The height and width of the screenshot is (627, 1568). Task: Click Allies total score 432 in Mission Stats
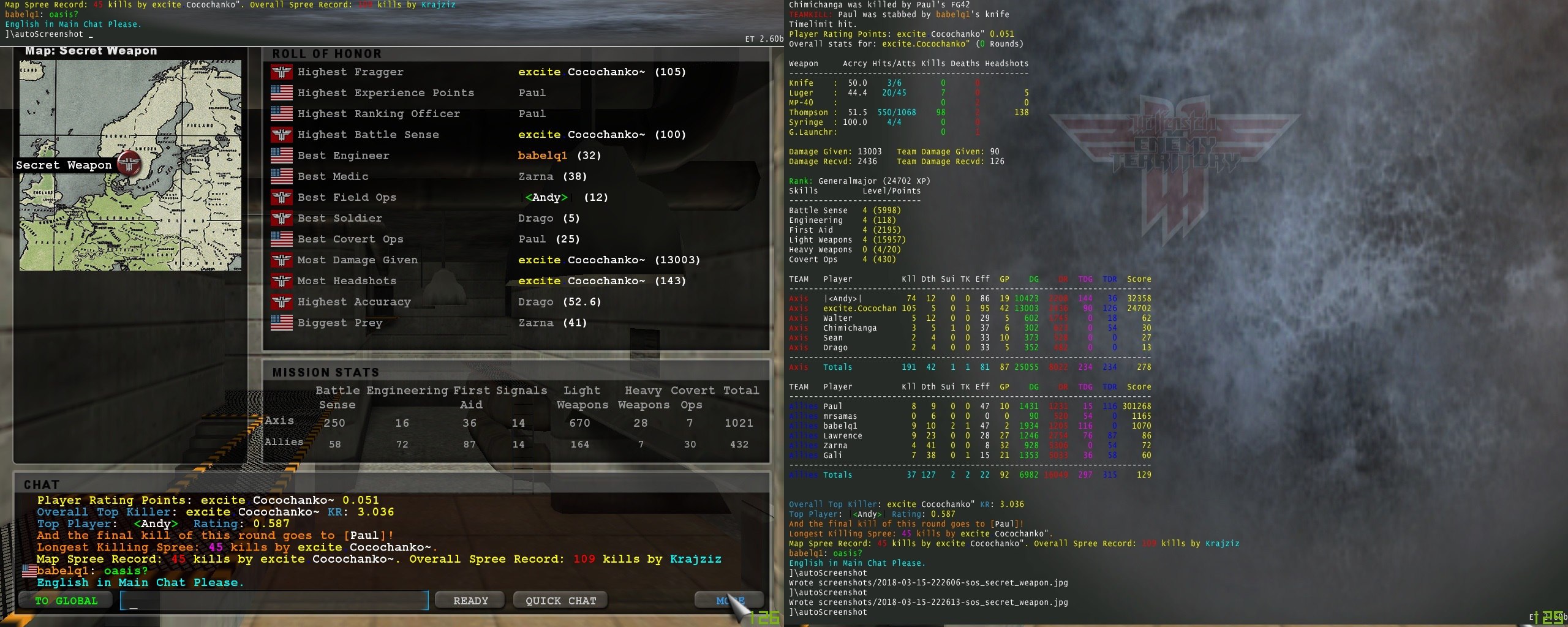pos(739,445)
